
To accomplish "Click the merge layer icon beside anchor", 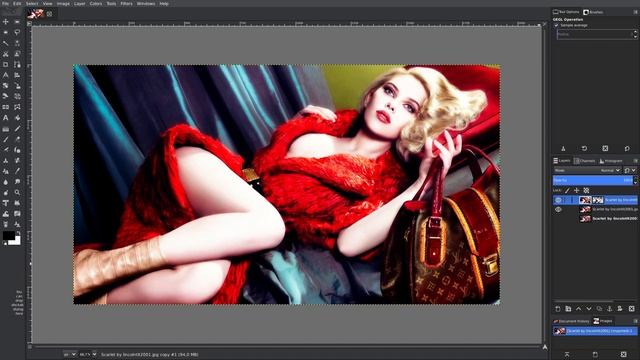I will 620,309.
